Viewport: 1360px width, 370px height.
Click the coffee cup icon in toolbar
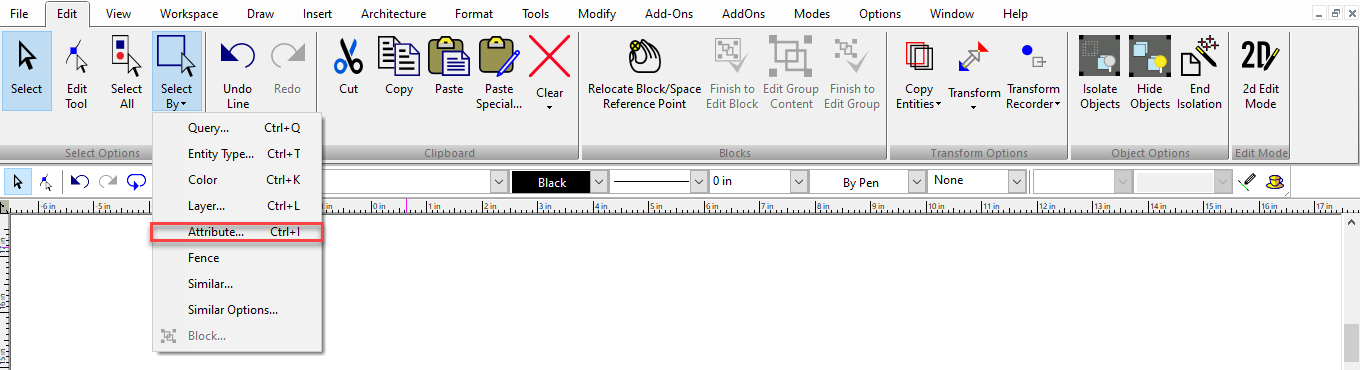coord(1273,182)
